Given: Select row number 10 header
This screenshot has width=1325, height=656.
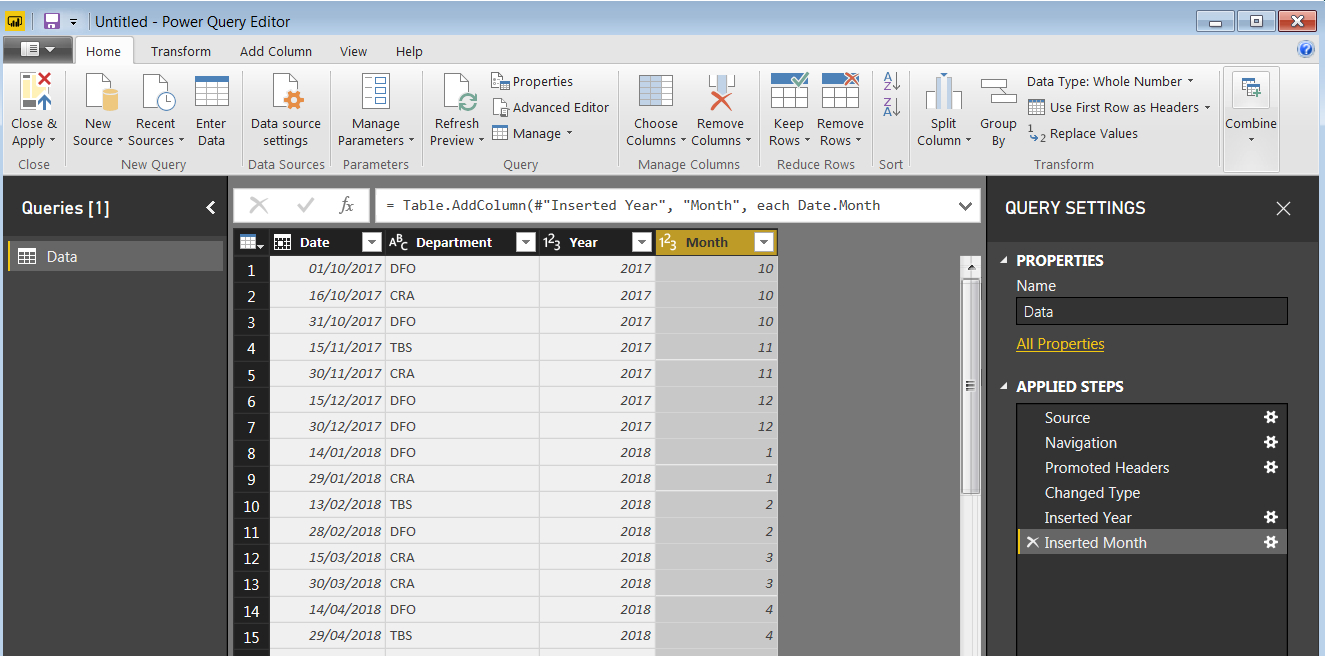Looking at the screenshot, I should 251,504.
